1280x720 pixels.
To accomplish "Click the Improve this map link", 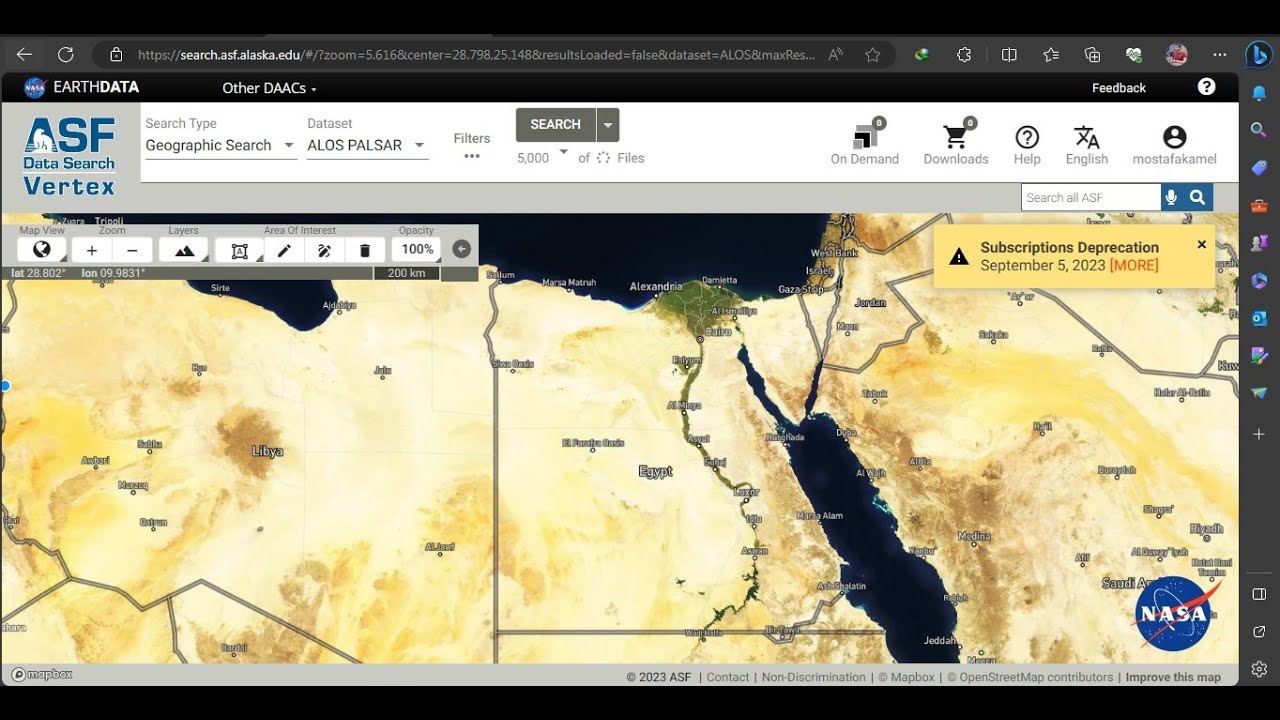I will pyautogui.click(x=1173, y=677).
